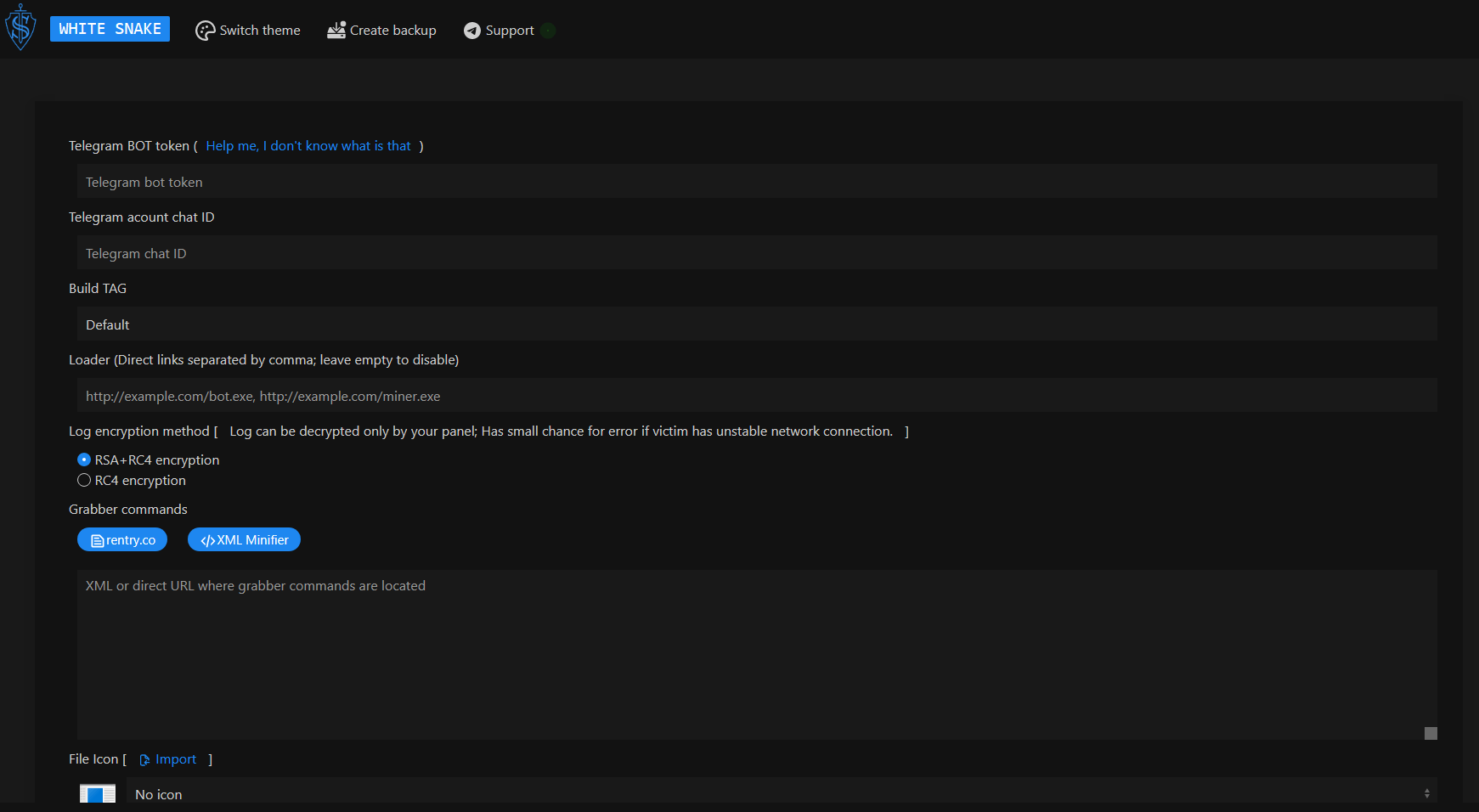Open the rentry.co button
Viewport: 1479px width, 812px height.
[122, 539]
